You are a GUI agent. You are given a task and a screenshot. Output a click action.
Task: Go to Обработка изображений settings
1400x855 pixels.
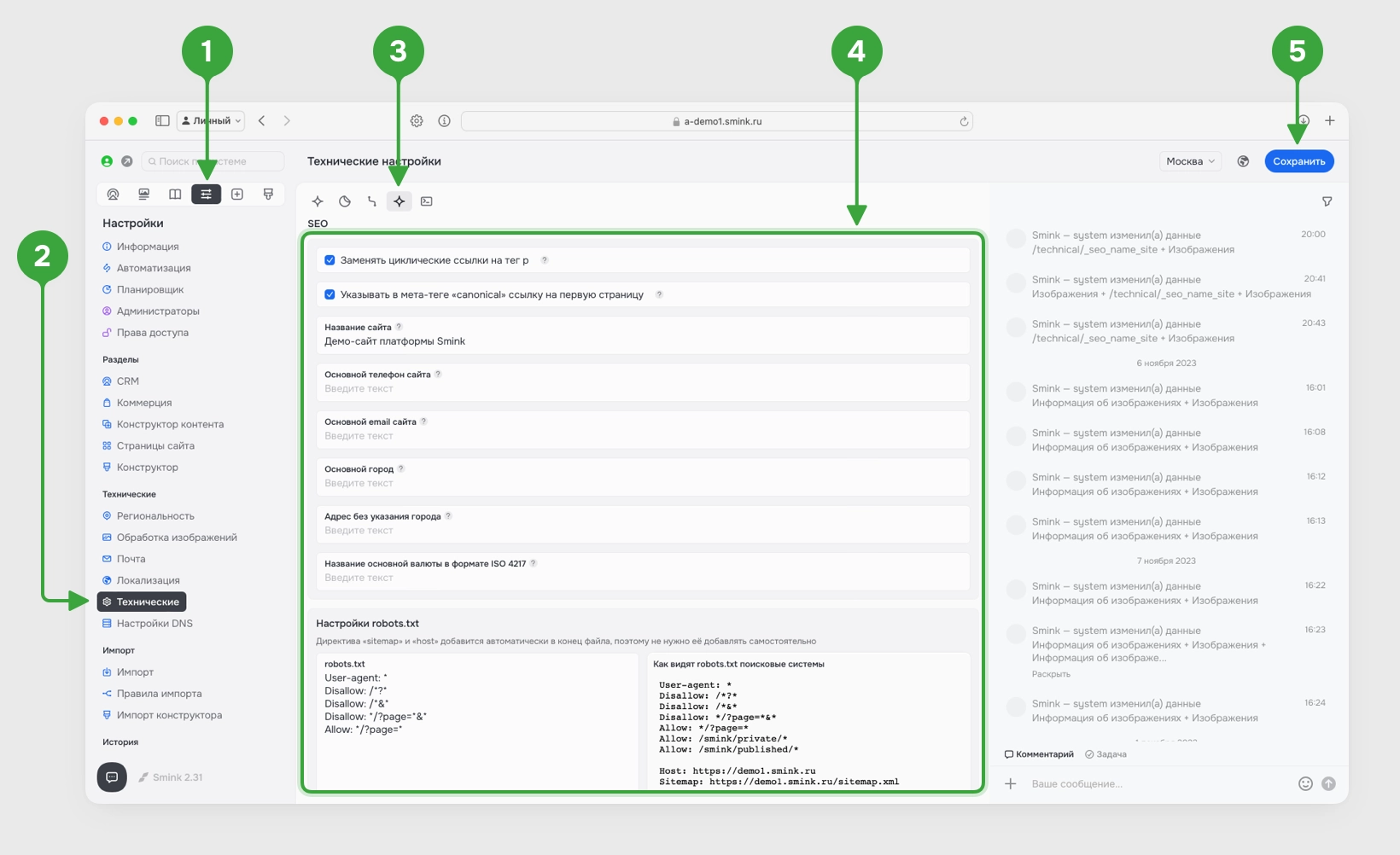pos(176,538)
